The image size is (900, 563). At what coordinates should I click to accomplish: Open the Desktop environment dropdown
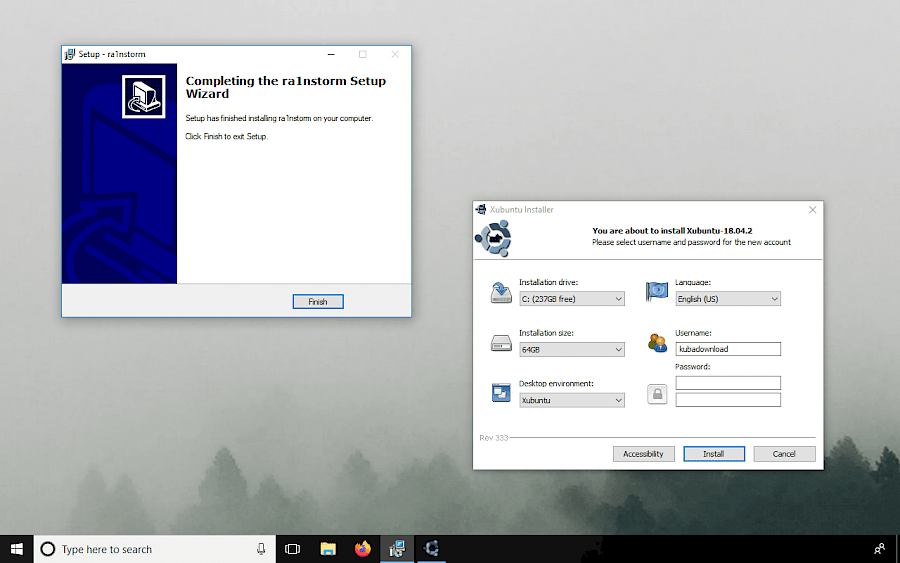tap(572, 400)
